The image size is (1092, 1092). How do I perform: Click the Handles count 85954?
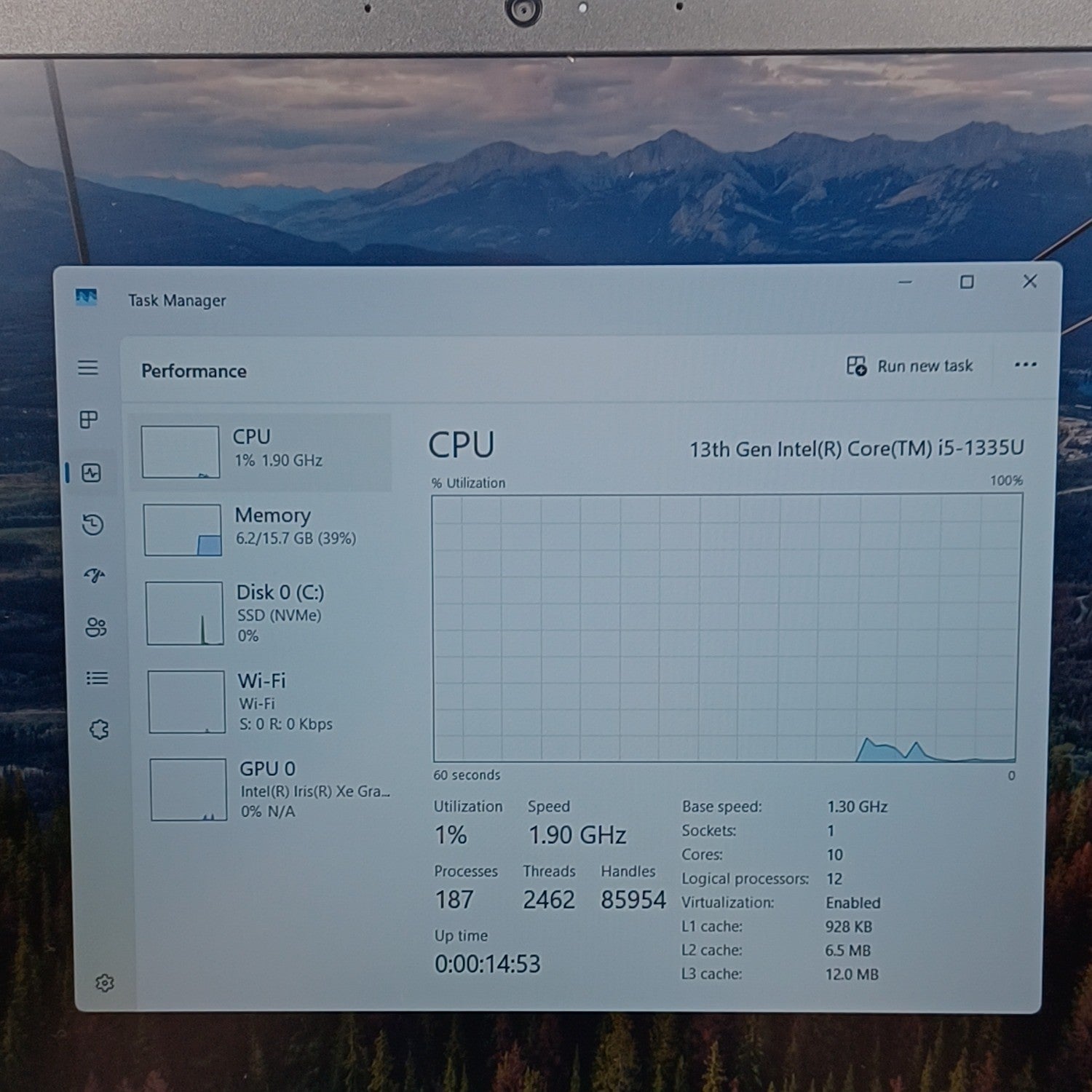[633, 900]
